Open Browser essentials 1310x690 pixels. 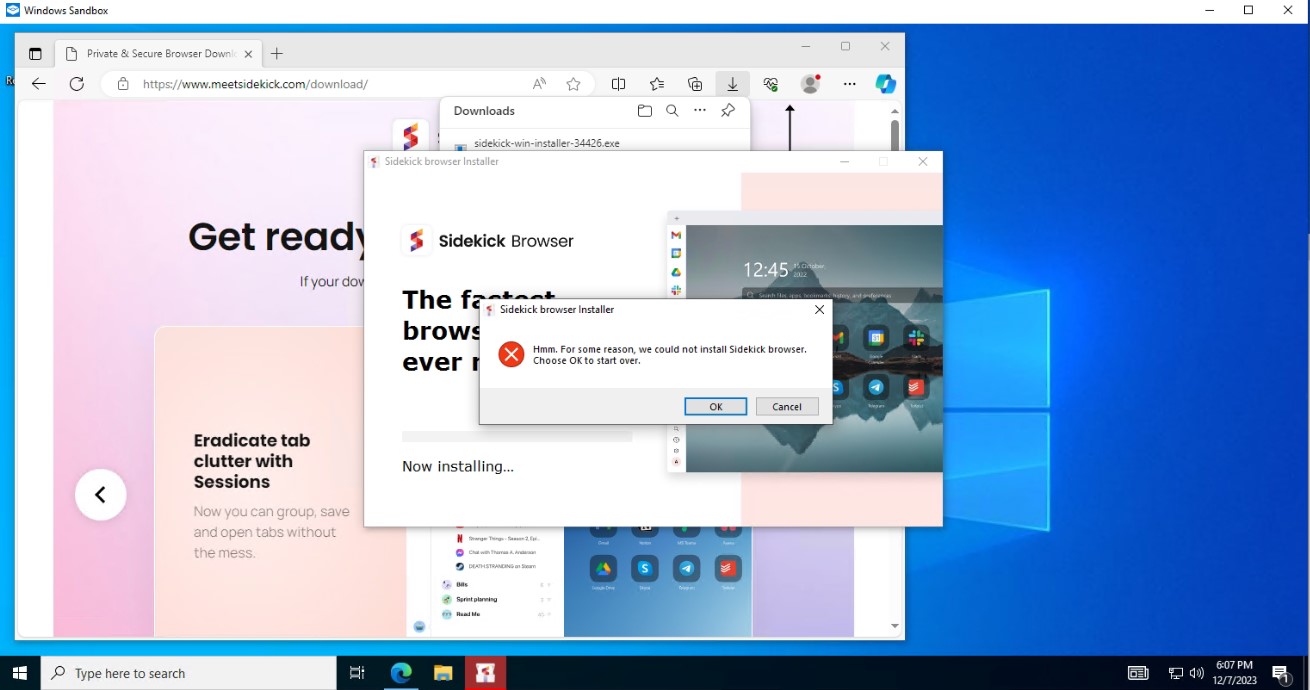pyautogui.click(x=771, y=84)
